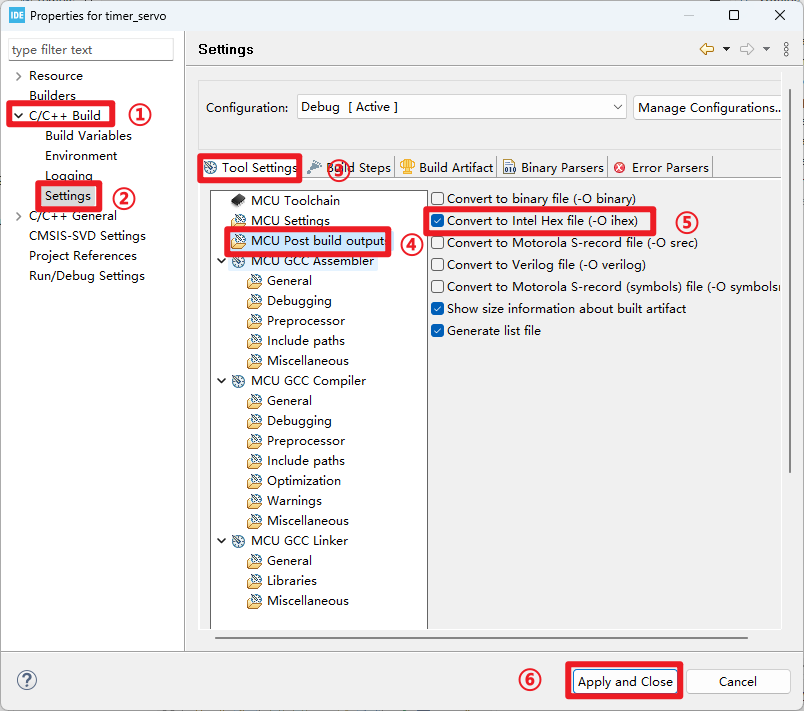Click Manage Configurations button
The width and height of the screenshot is (804, 711).
point(708,108)
